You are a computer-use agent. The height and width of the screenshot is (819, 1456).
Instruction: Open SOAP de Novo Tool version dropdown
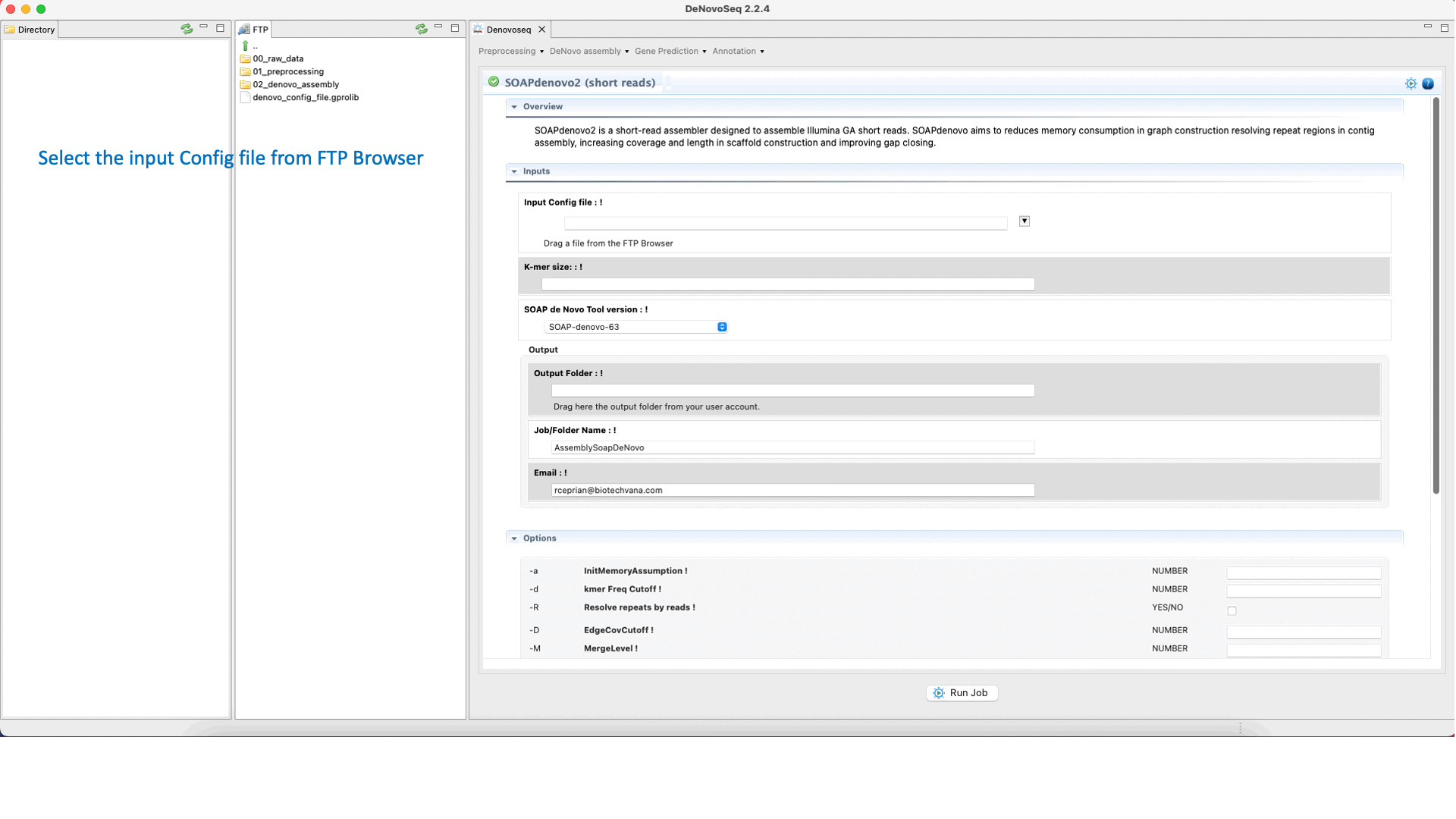635,327
